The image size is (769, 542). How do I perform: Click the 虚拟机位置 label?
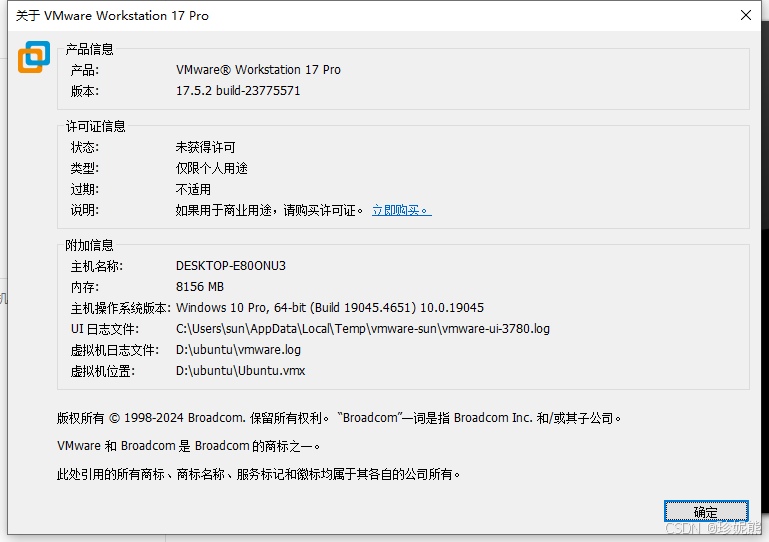(103, 371)
